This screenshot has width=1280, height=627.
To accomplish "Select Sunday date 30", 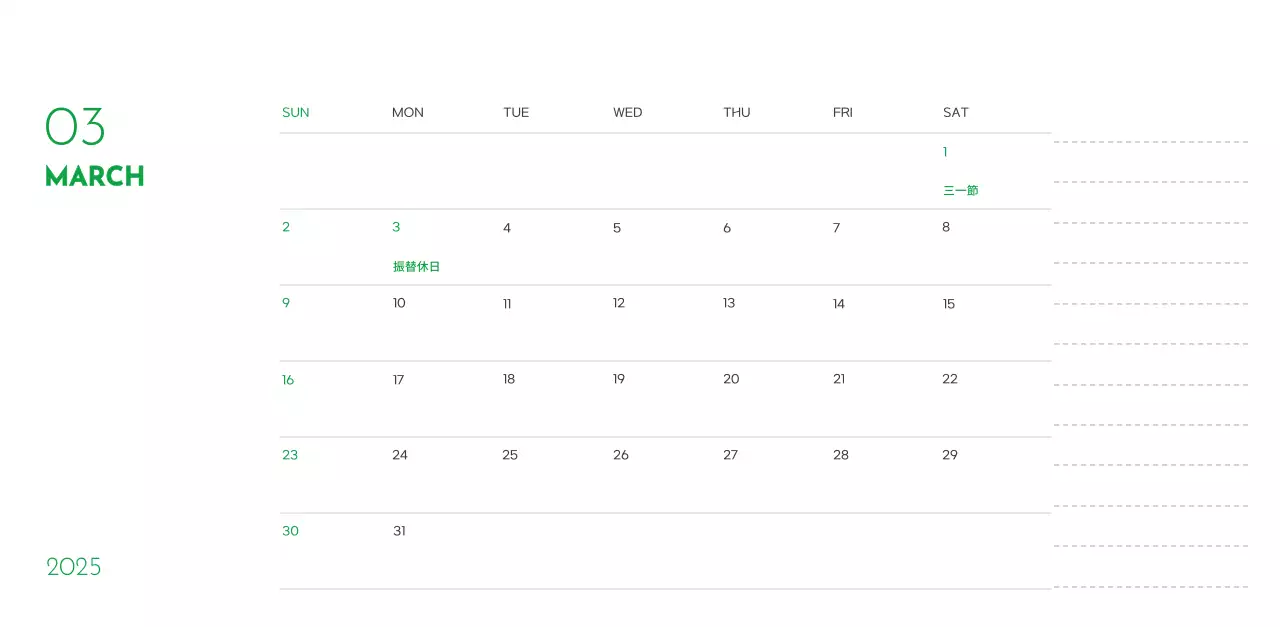I will click(x=290, y=531).
